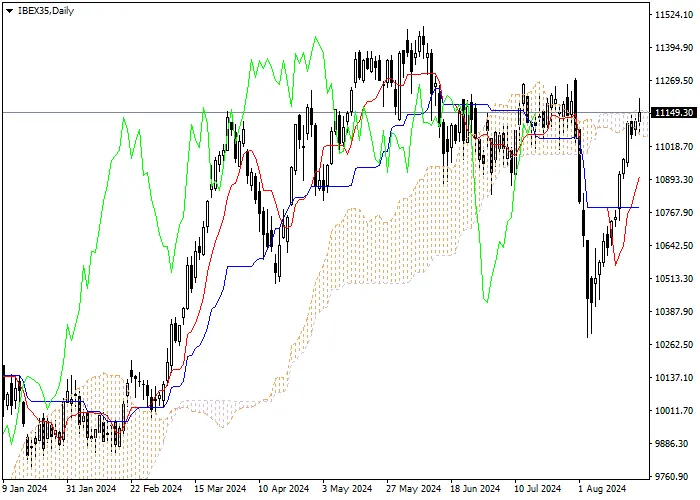The width and height of the screenshot is (700, 500).
Task: Click the IBEX35,Daily chart title
Action: (x=46, y=11)
